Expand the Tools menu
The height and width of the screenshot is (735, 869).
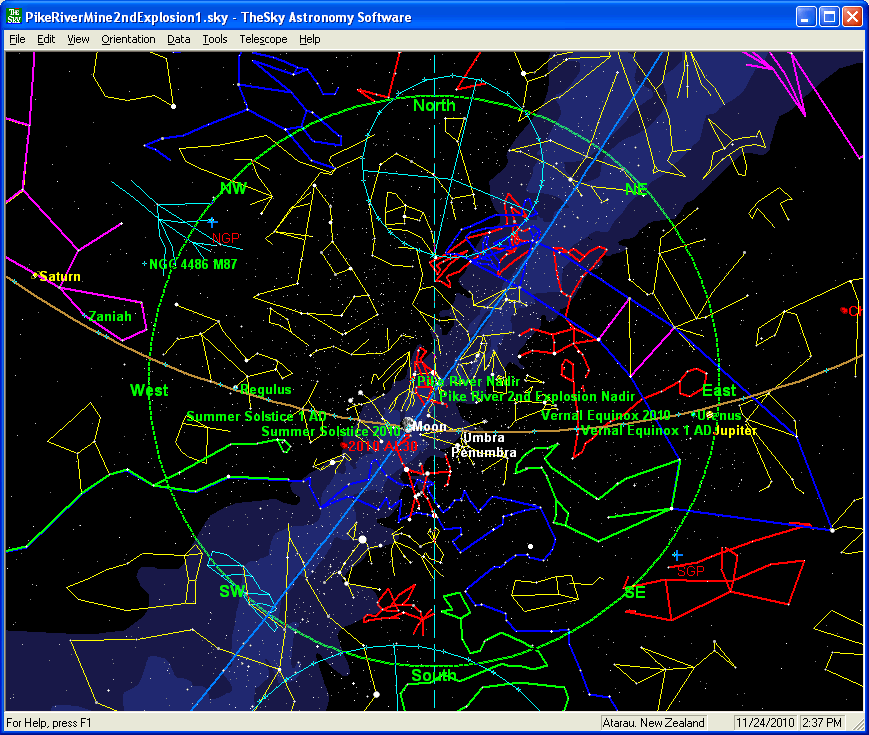214,39
